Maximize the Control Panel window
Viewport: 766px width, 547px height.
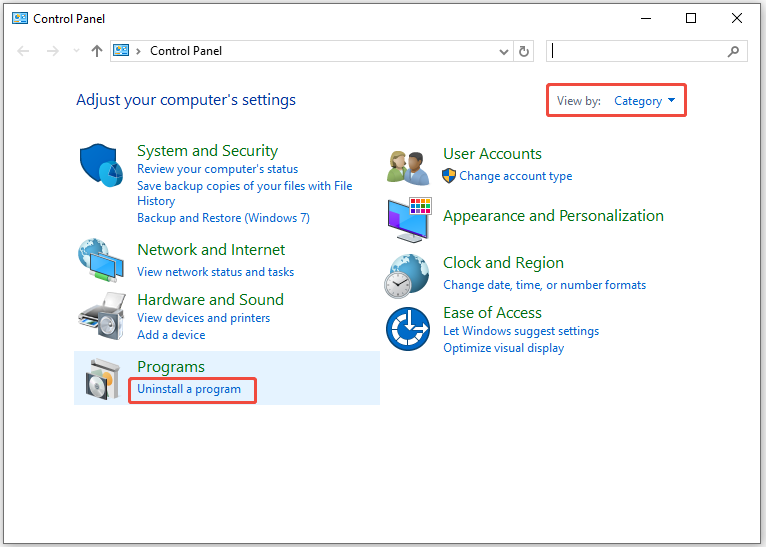pos(691,19)
